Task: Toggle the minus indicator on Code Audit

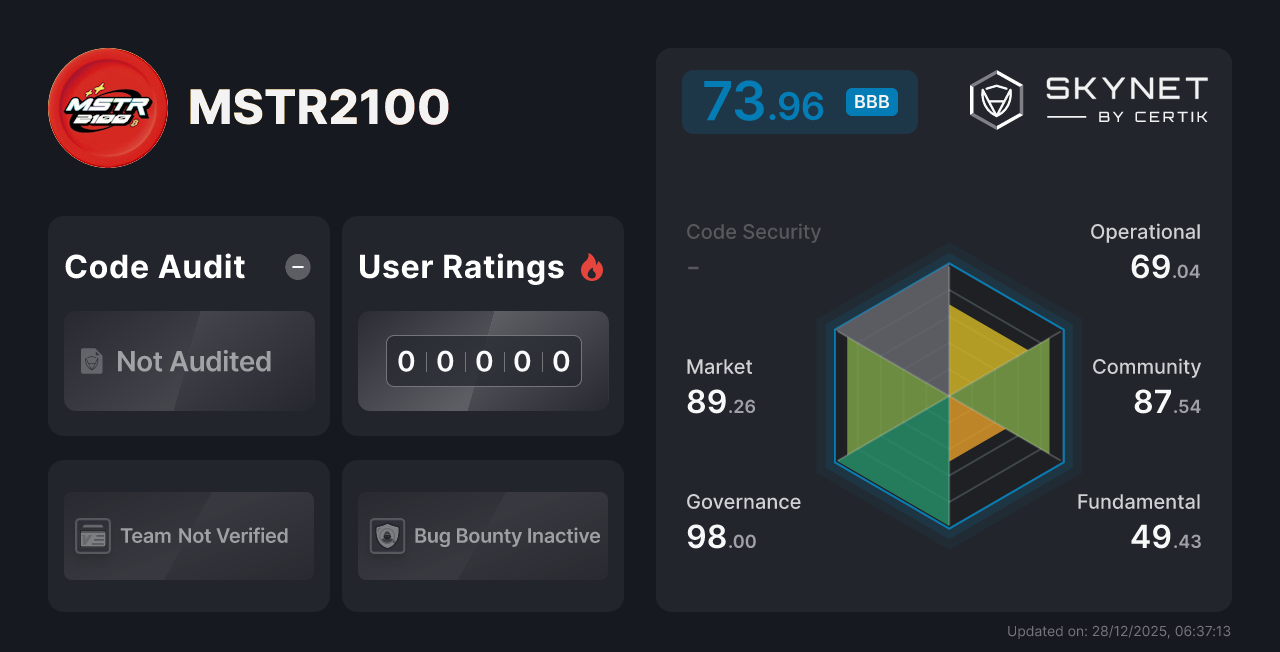Action: point(297,267)
